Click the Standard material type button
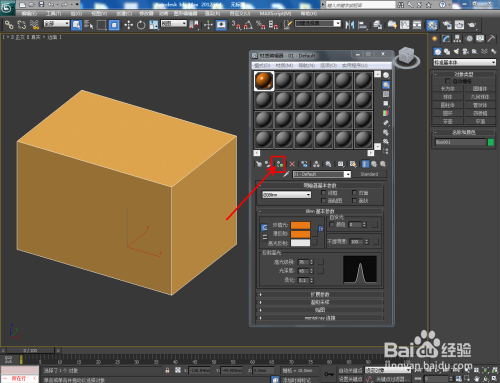The height and width of the screenshot is (383, 500). (x=369, y=174)
